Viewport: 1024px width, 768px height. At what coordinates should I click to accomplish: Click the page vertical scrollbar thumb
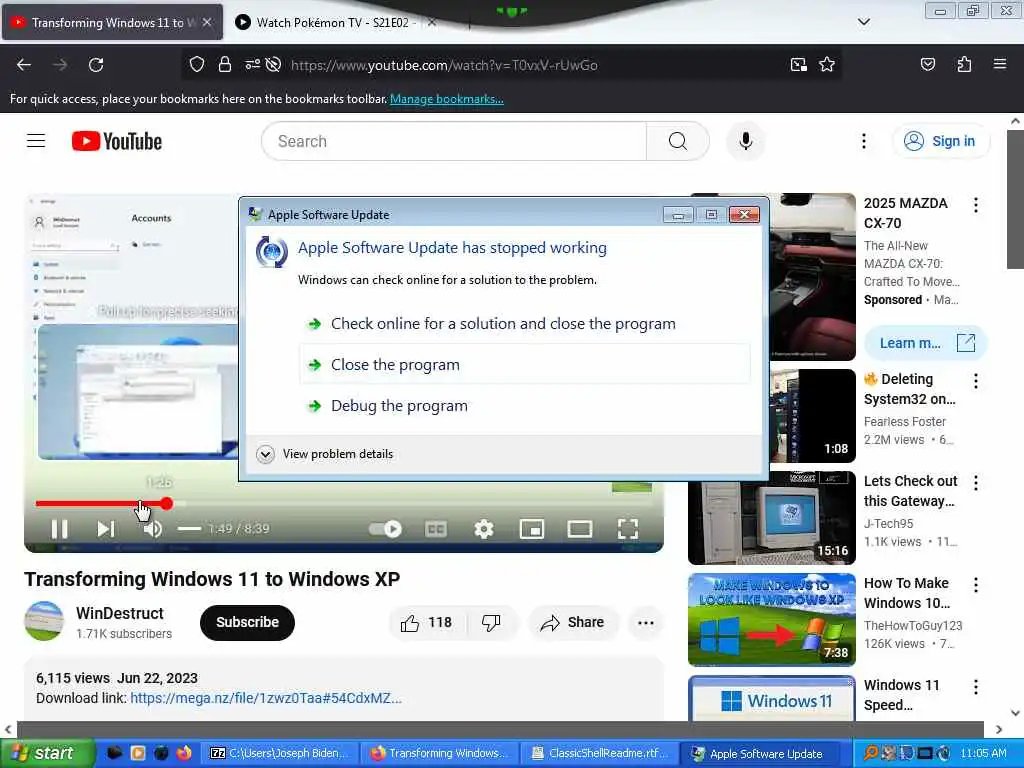click(x=1015, y=199)
